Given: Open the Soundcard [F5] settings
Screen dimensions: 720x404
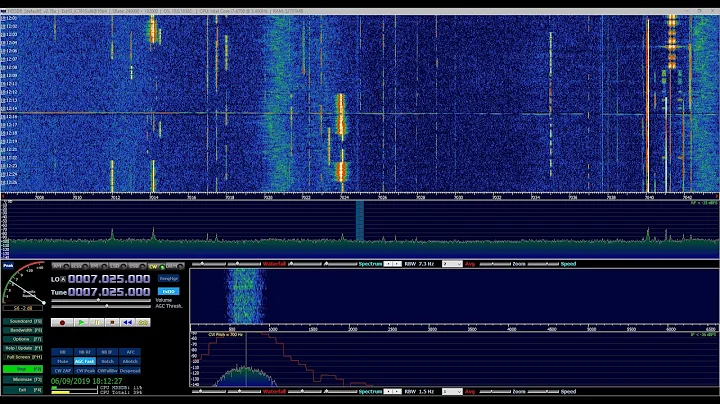Looking at the screenshot, I should [x=23, y=321].
